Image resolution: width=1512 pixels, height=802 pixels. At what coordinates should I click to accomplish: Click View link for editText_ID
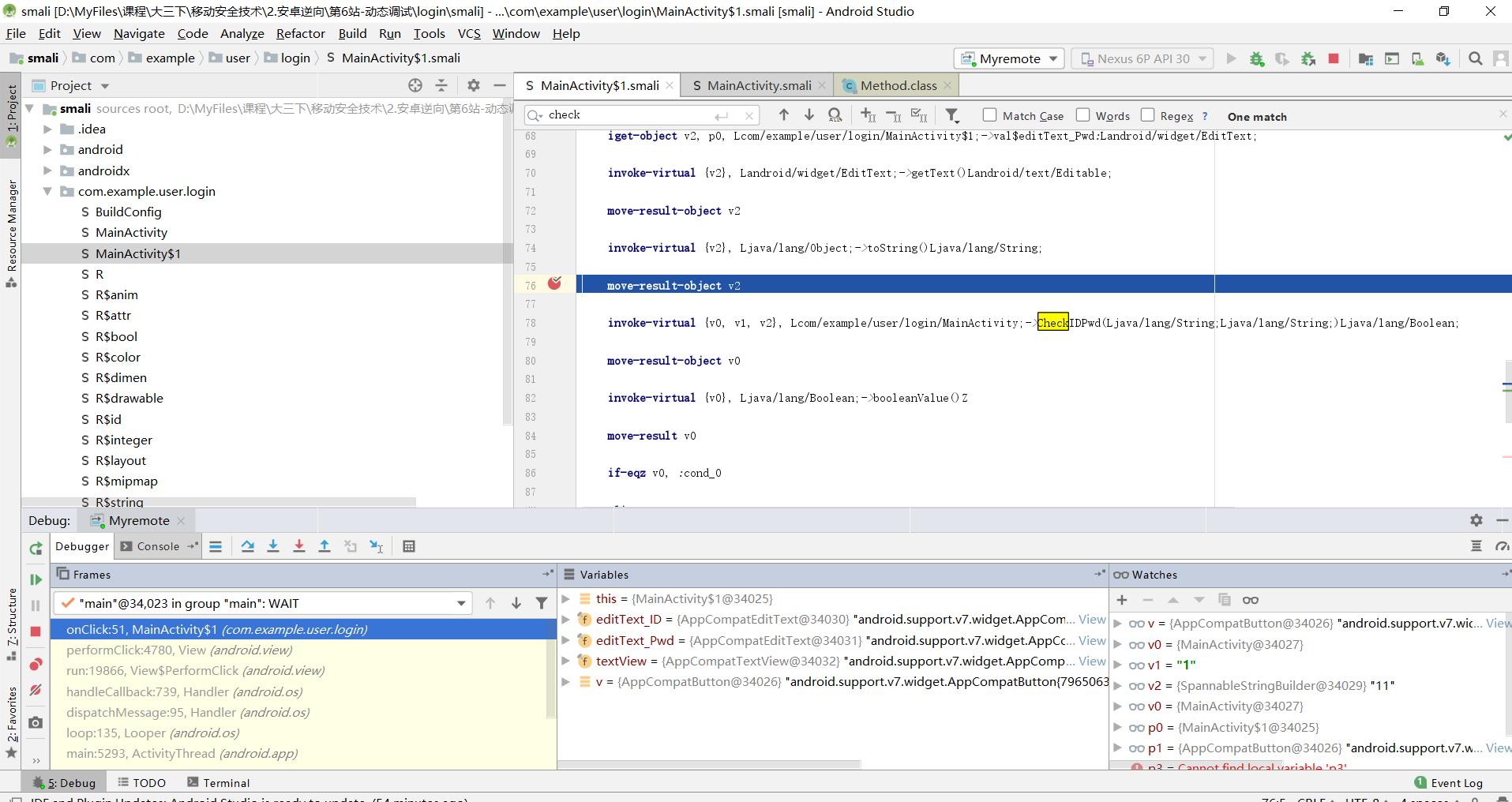point(1092,620)
